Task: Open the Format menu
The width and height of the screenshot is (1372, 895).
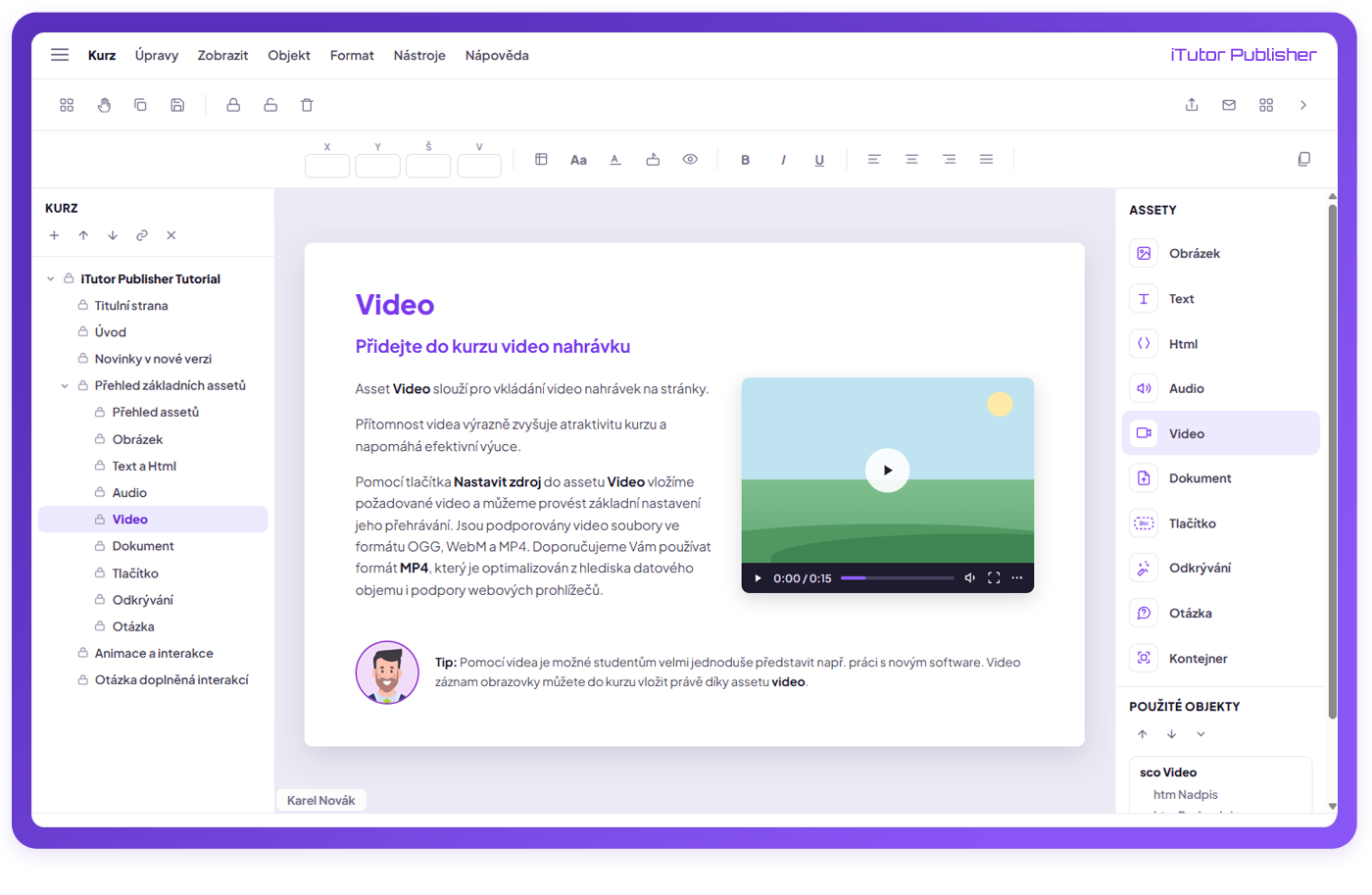Action: [352, 55]
